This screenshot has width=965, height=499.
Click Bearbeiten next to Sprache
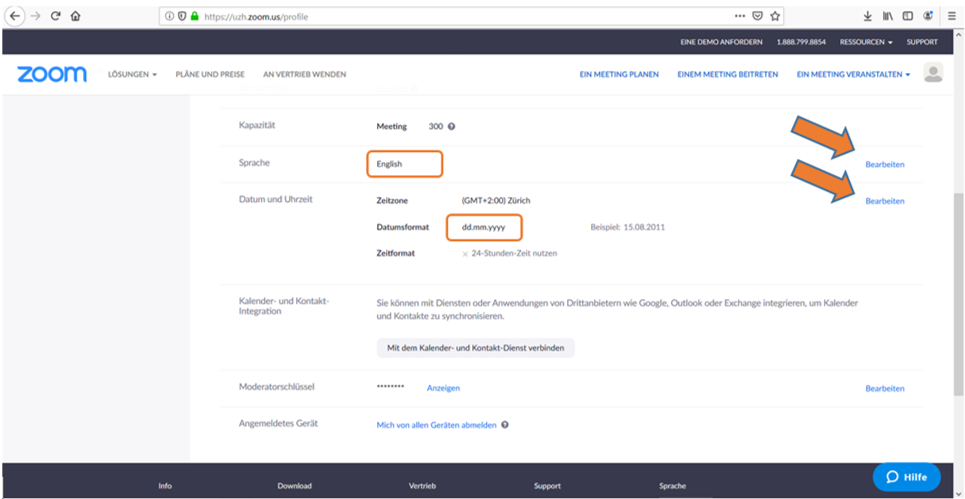click(x=884, y=164)
